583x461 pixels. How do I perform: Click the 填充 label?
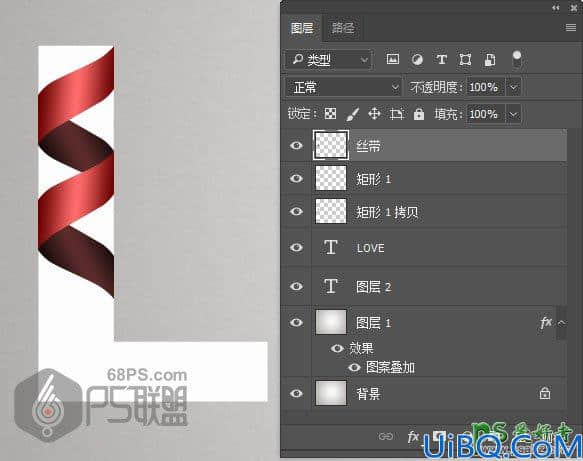(x=448, y=114)
